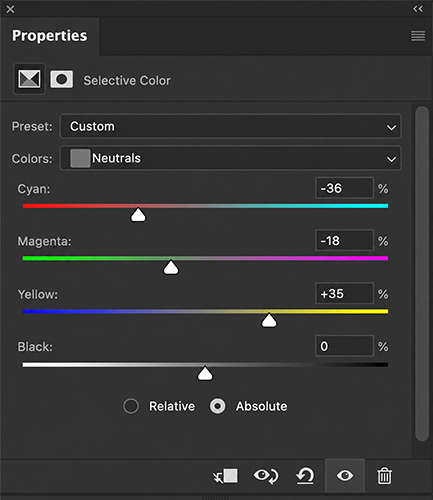Click the Yellow slider handle
433x500 pixels.
point(269,320)
